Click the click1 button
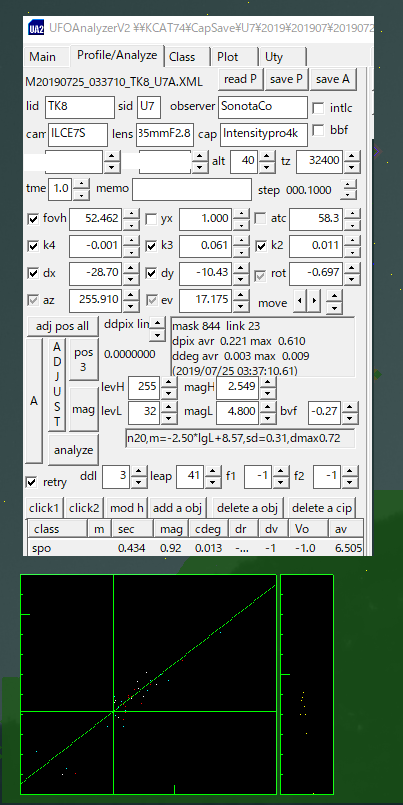 45,508
